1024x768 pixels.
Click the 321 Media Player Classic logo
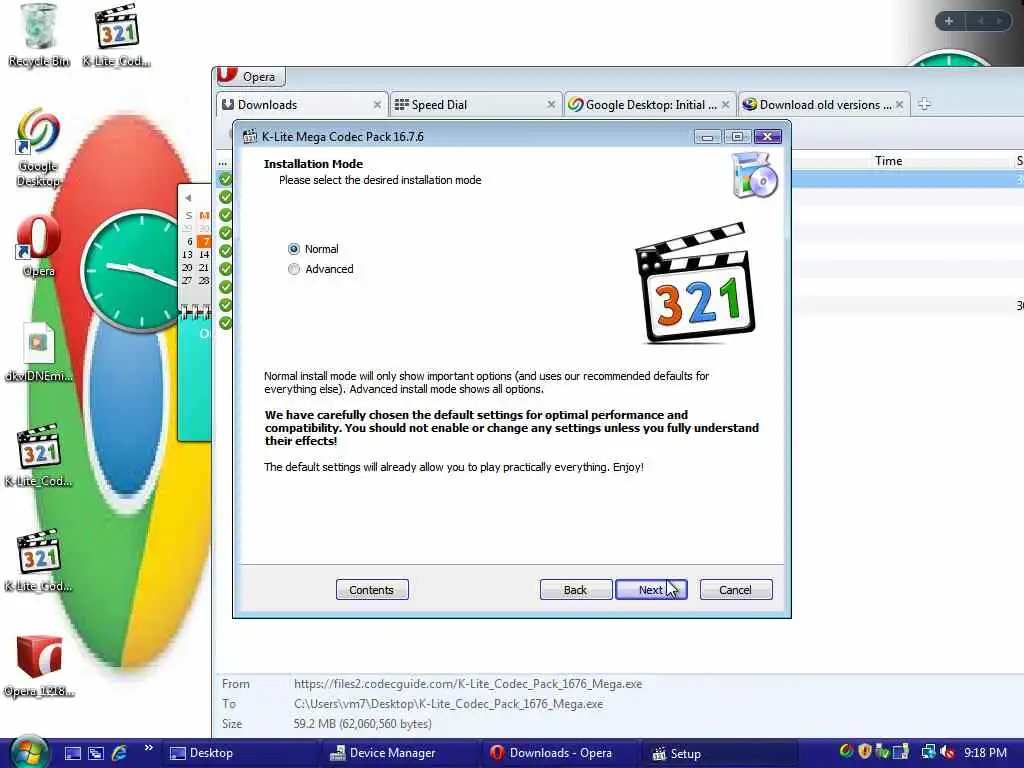tap(694, 283)
